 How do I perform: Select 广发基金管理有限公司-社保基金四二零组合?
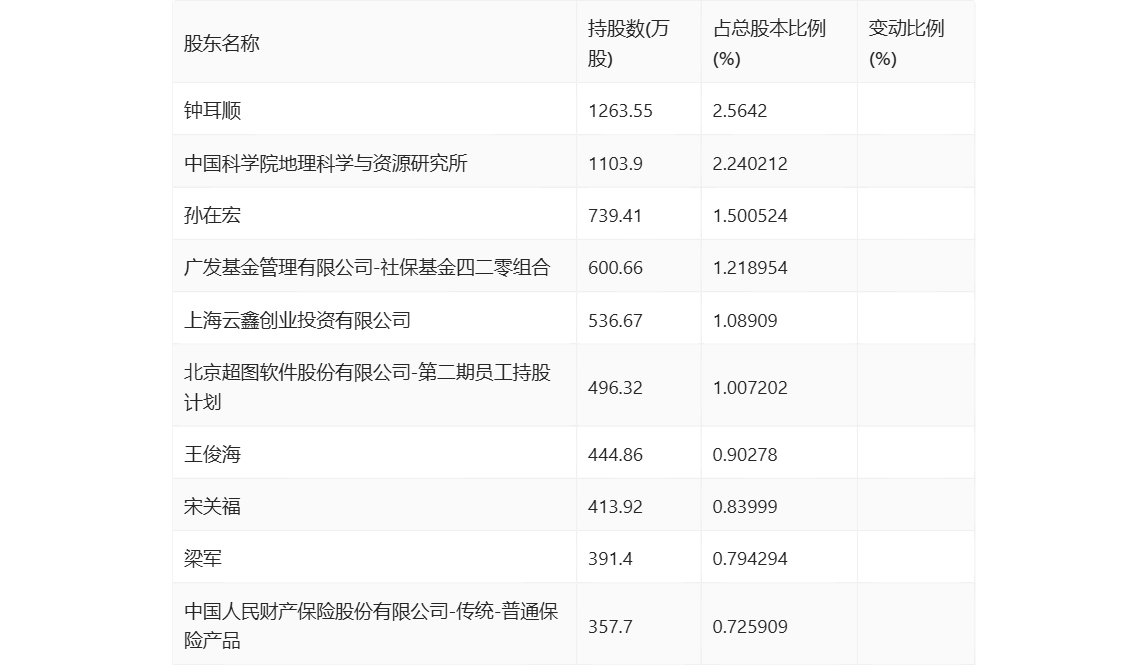(x=367, y=267)
